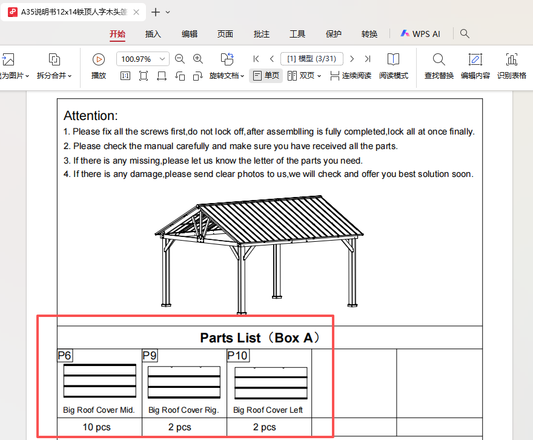The width and height of the screenshot is (533, 440).
Task: Expand the 拆分合并 dropdown arrow
Action: point(69,76)
